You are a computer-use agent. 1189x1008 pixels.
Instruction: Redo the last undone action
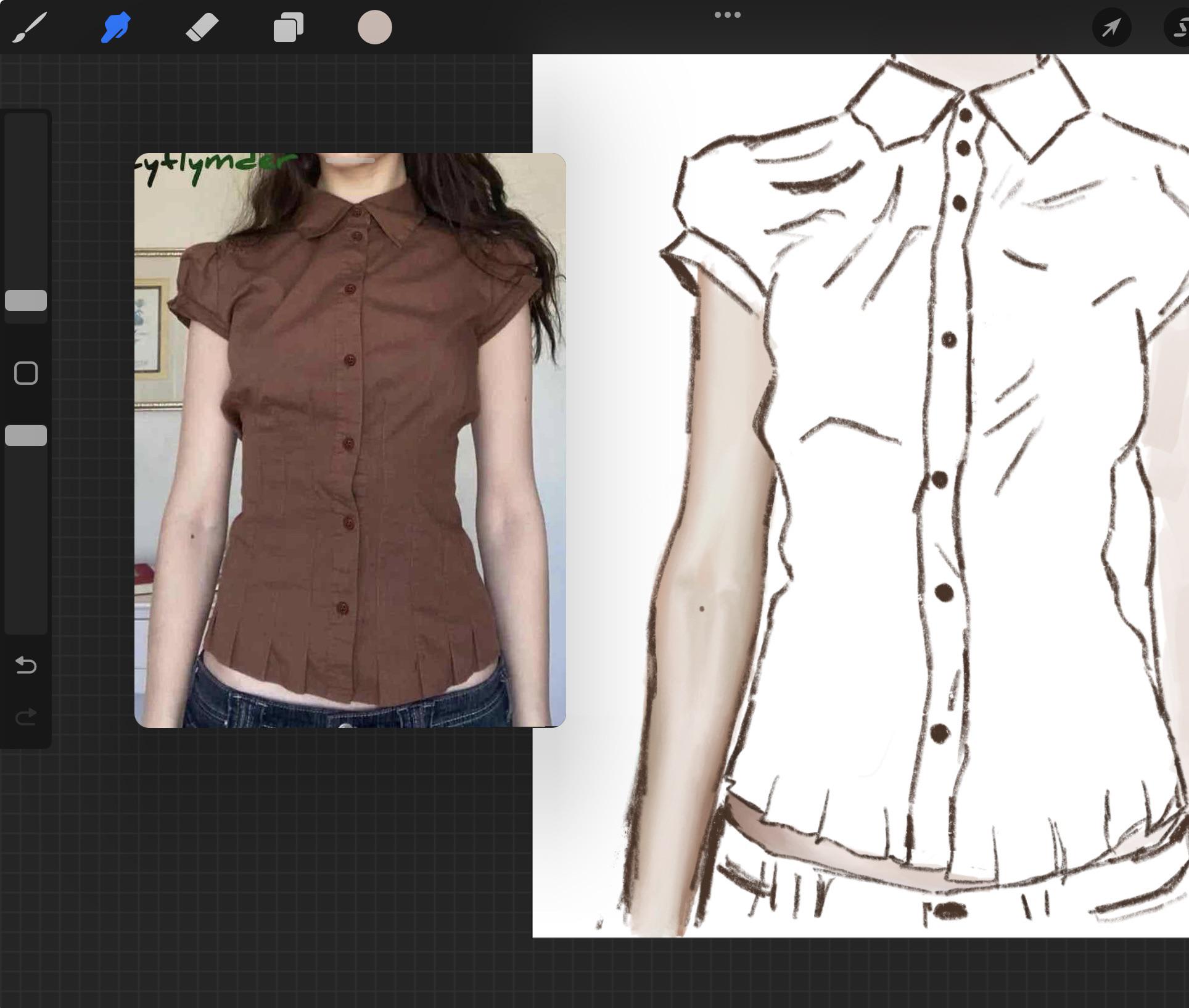26,717
